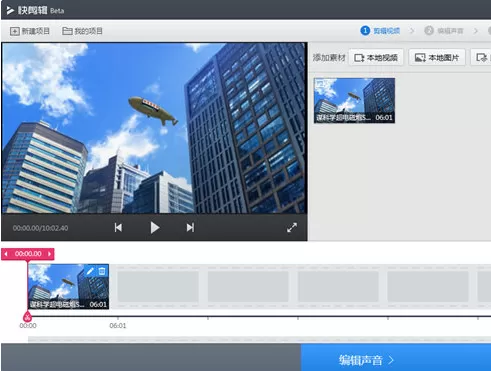This screenshot has width=491, height=371.
Task: Add 本地图片 local picture material
Action: coord(437,58)
